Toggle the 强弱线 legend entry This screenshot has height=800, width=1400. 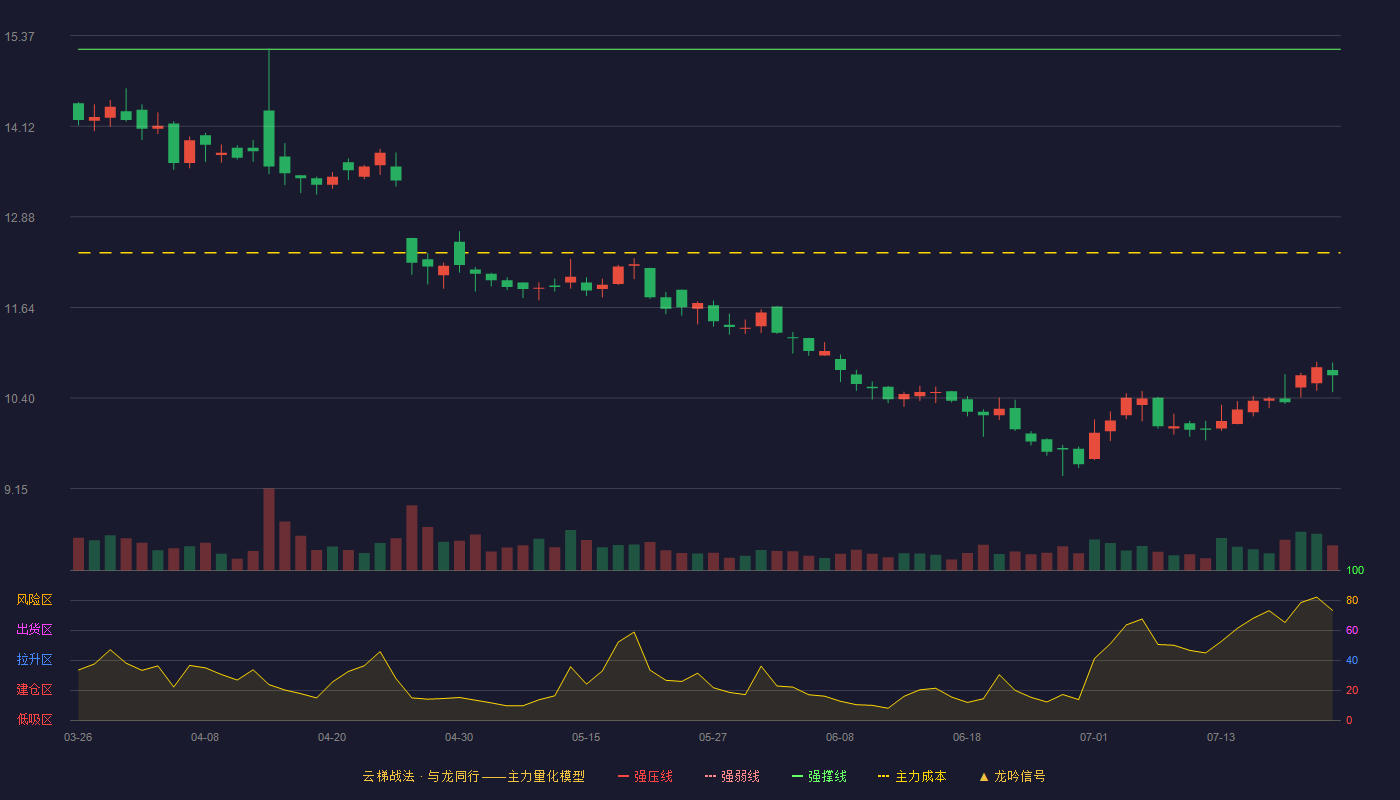coord(733,776)
